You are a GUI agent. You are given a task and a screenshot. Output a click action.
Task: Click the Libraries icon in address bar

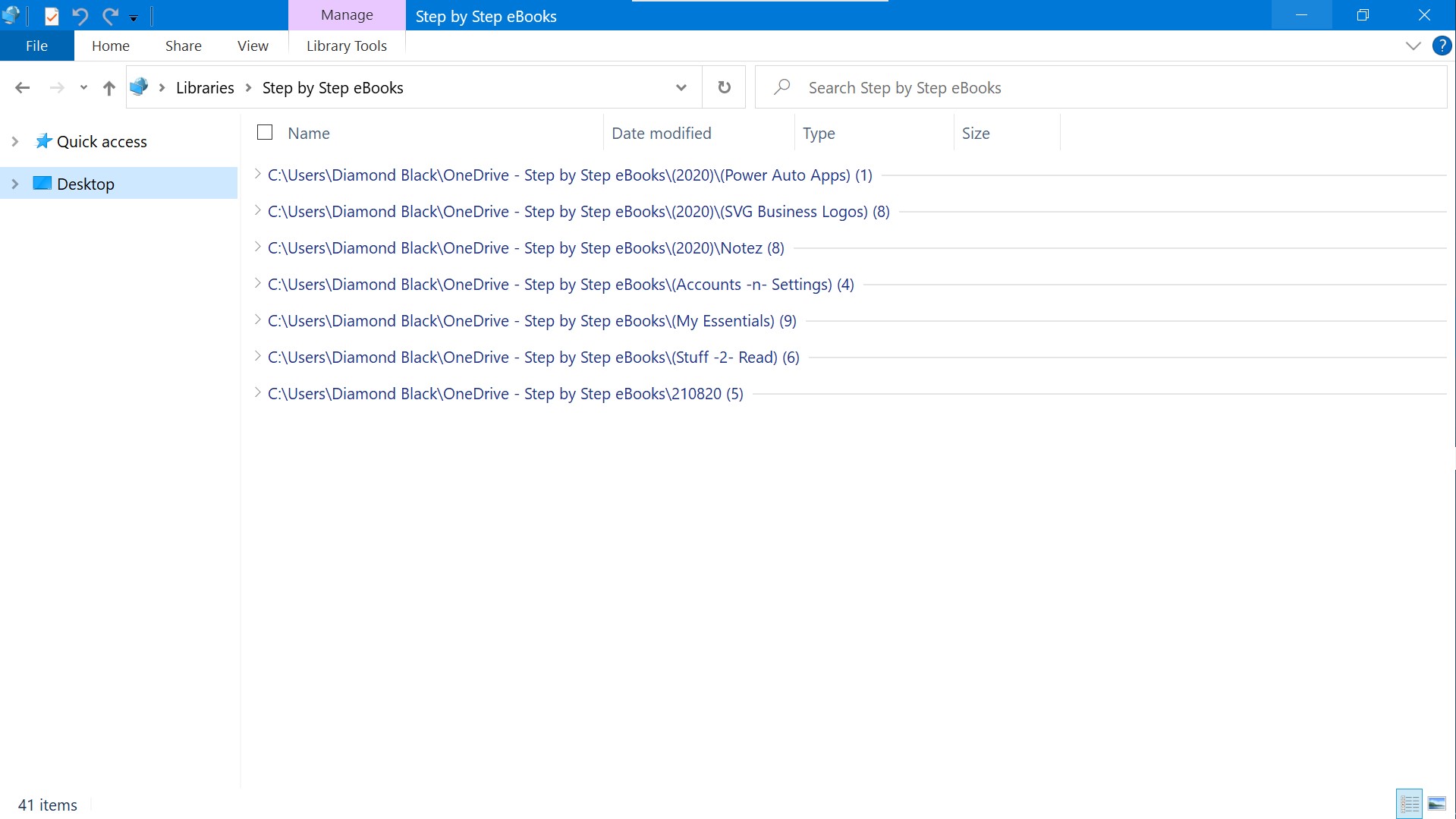click(x=139, y=87)
